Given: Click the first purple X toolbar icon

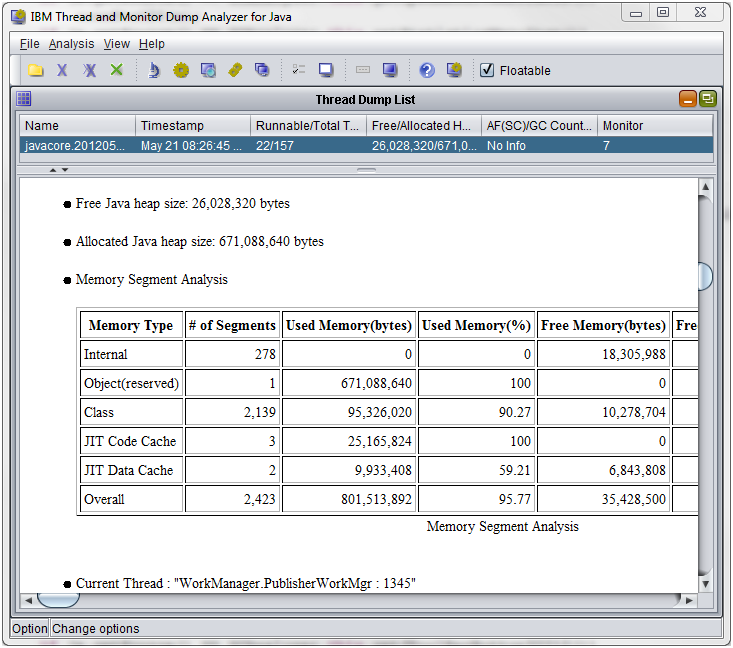Looking at the screenshot, I should click(62, 70).
